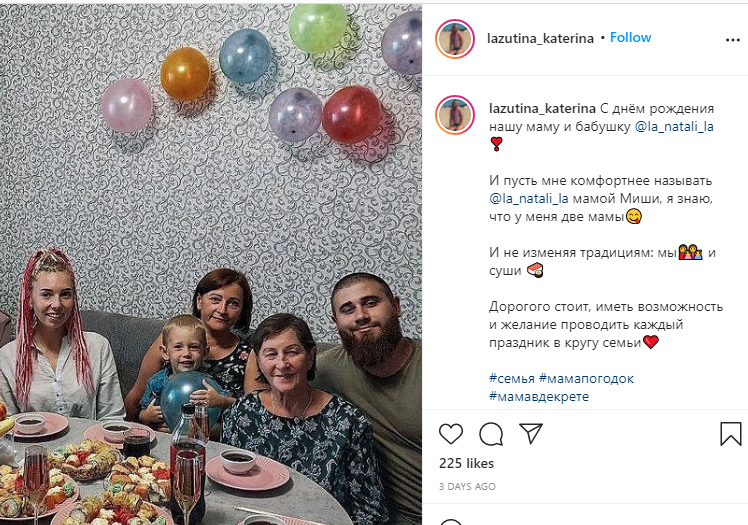Open the second @la_natali_la mention
This screenshot has width=748, height=525.
[529, 198]
